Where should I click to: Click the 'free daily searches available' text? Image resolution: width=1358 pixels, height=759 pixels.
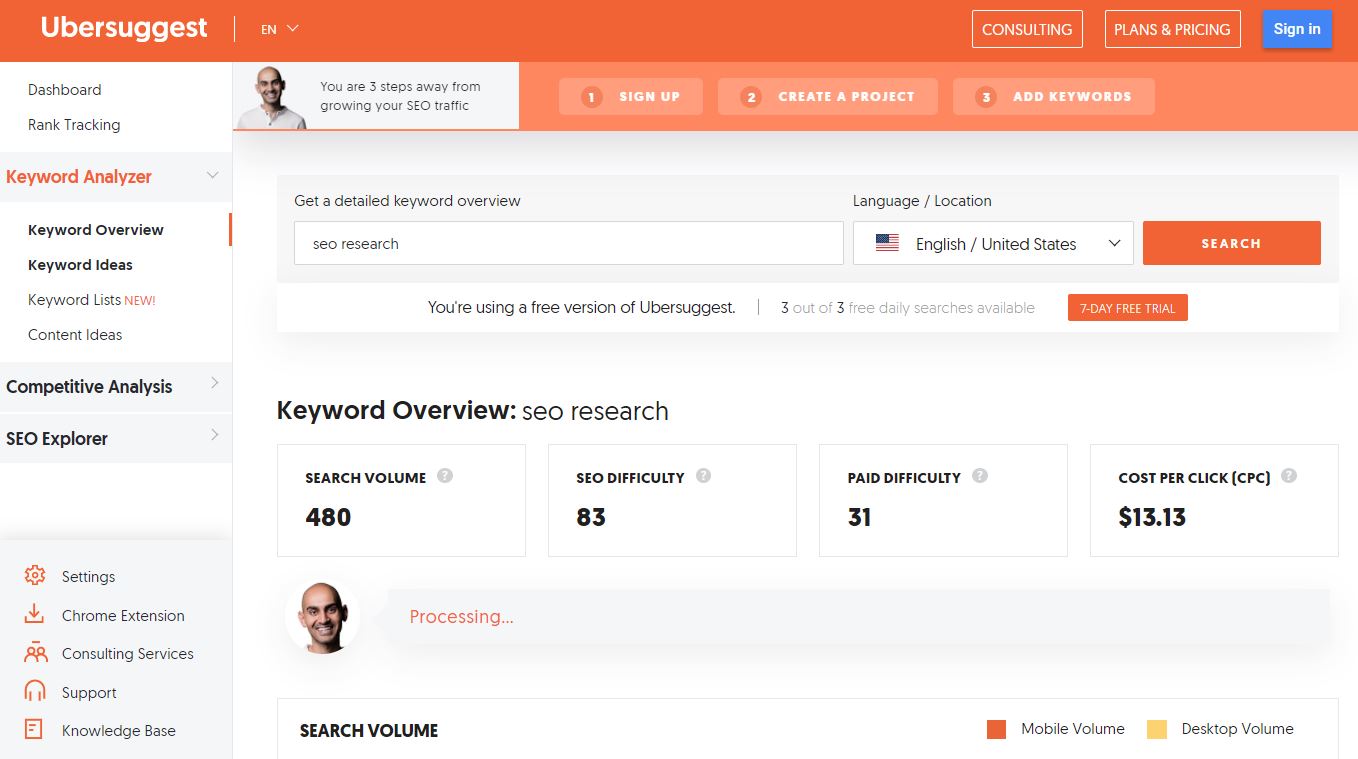(941, 308)
